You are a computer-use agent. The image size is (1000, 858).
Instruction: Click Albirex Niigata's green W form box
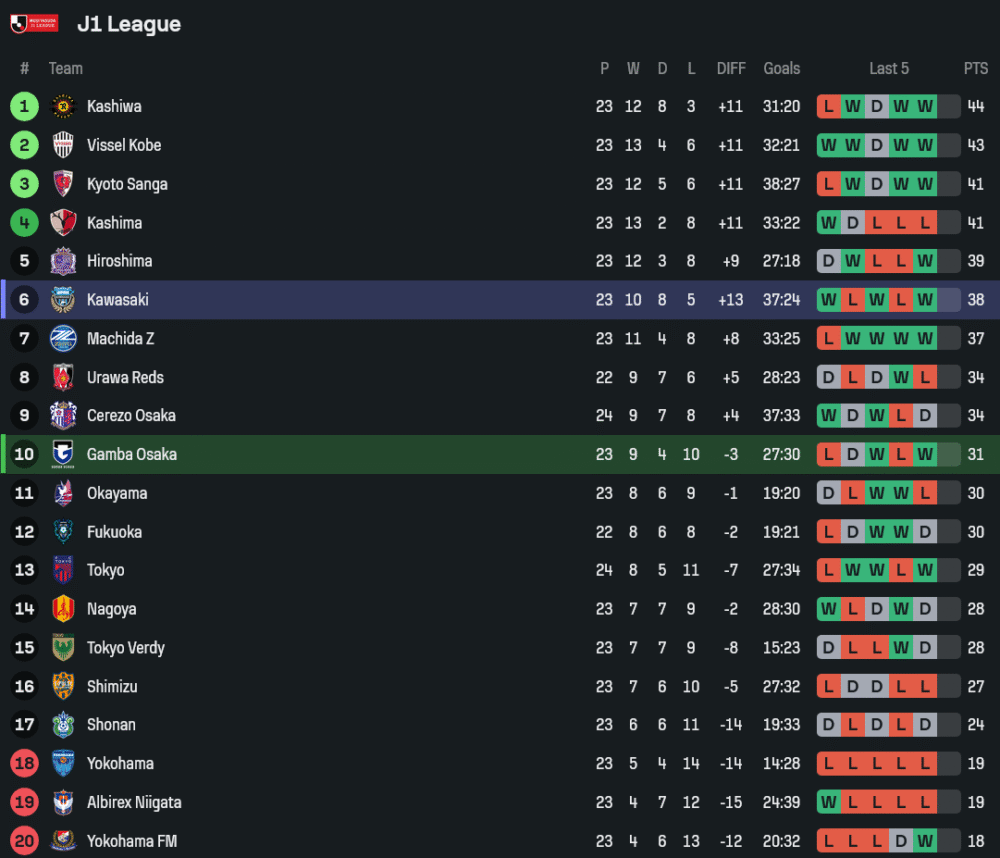pos(829,802)
